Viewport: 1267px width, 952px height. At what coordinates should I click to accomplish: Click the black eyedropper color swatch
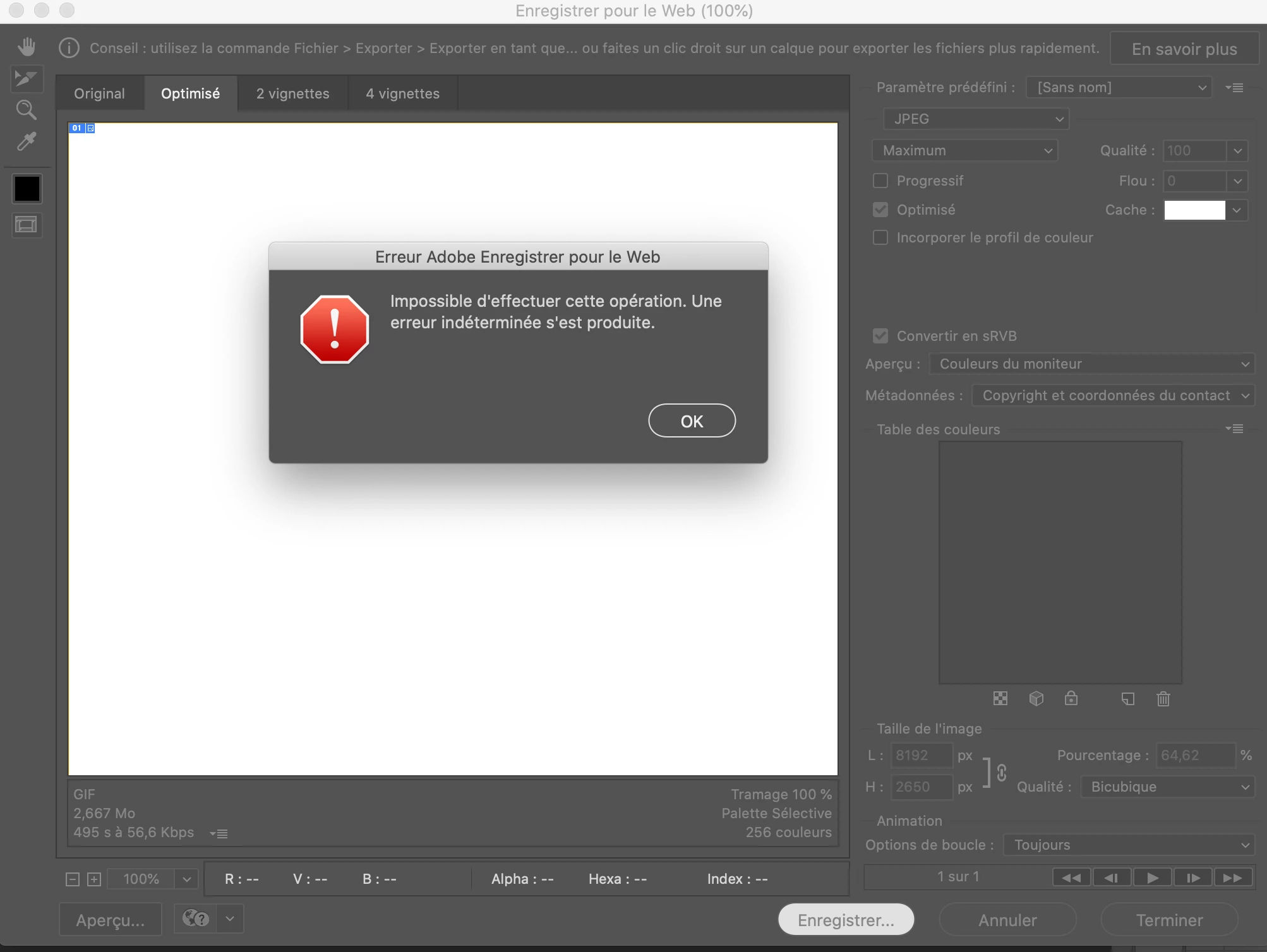point(27,188)
